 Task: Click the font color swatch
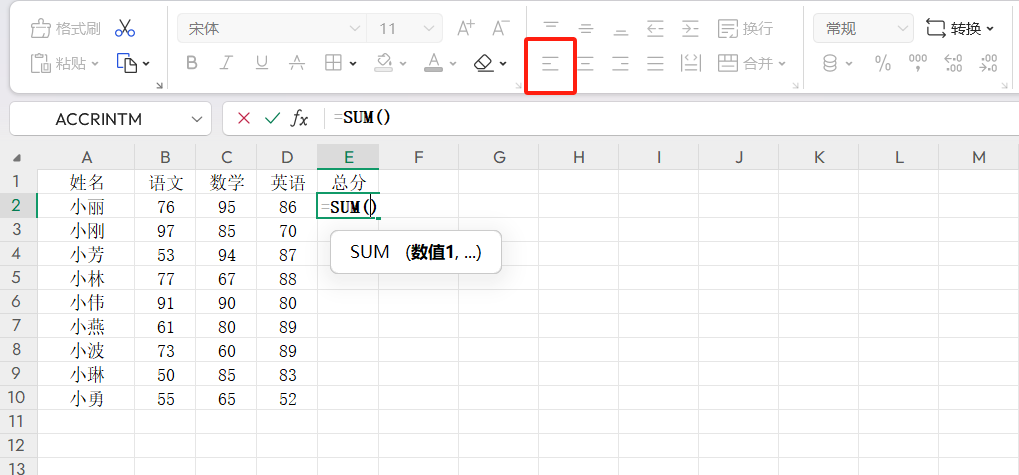click(x=433, y=64)
